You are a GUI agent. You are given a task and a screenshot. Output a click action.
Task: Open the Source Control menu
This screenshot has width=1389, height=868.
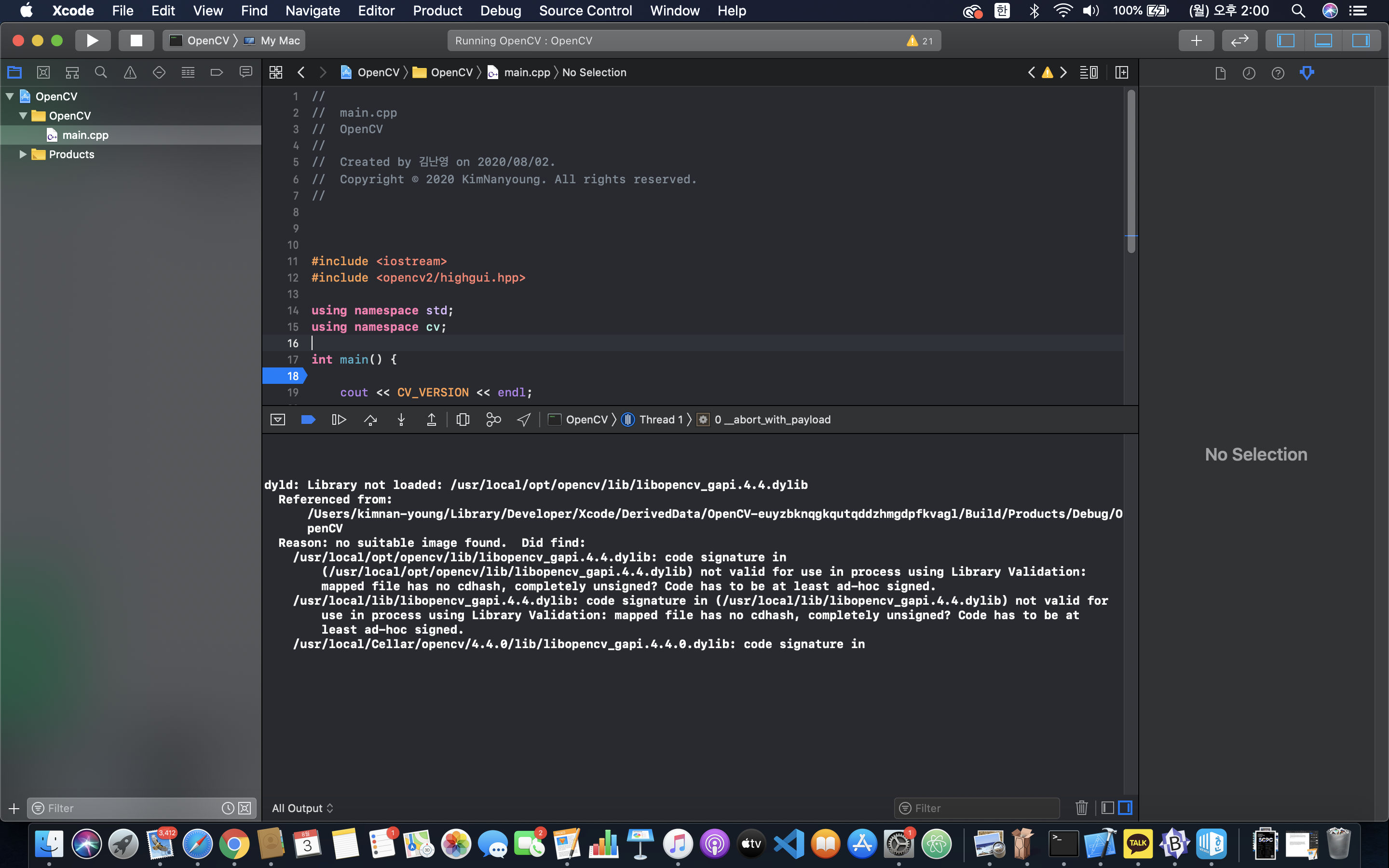point(585,11)
